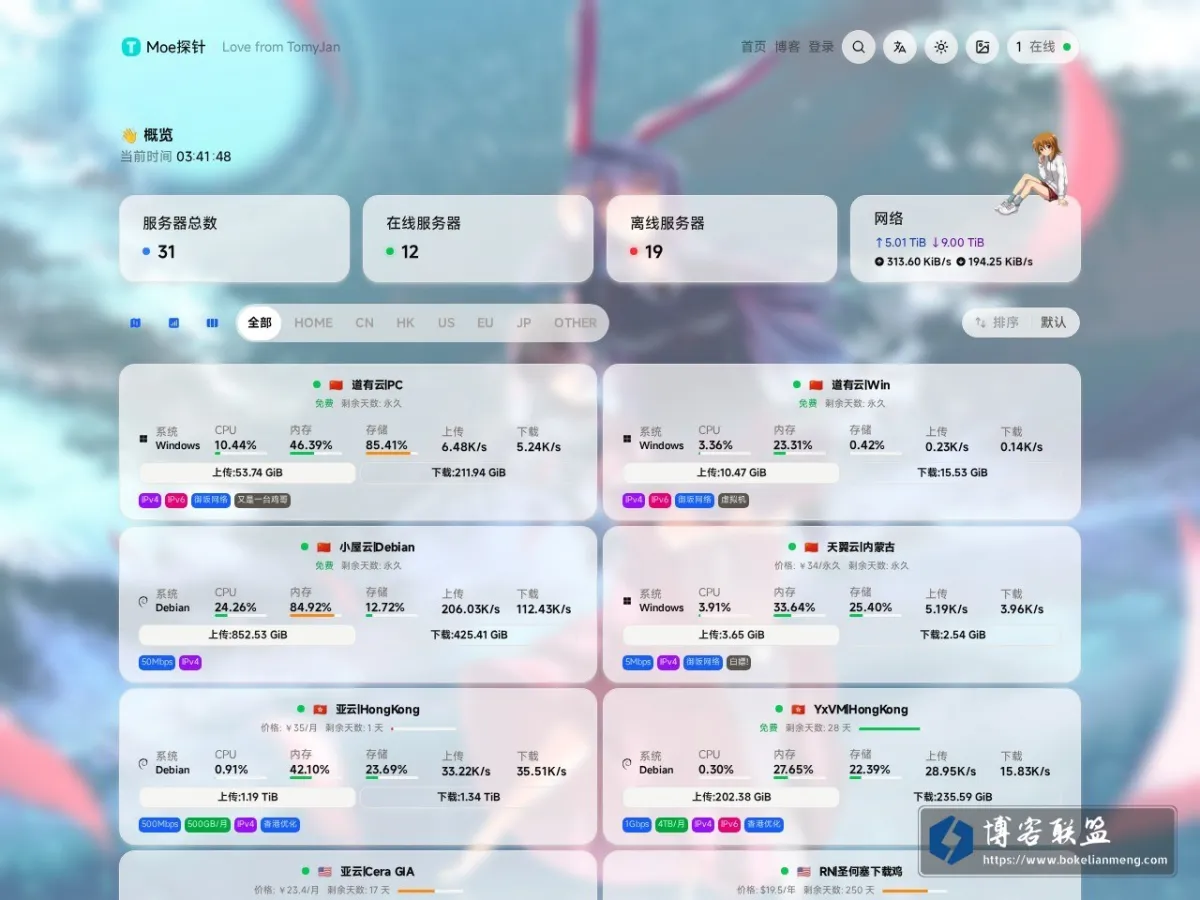Open the 博客 link

pyautogui.click(x=787, y=47)
